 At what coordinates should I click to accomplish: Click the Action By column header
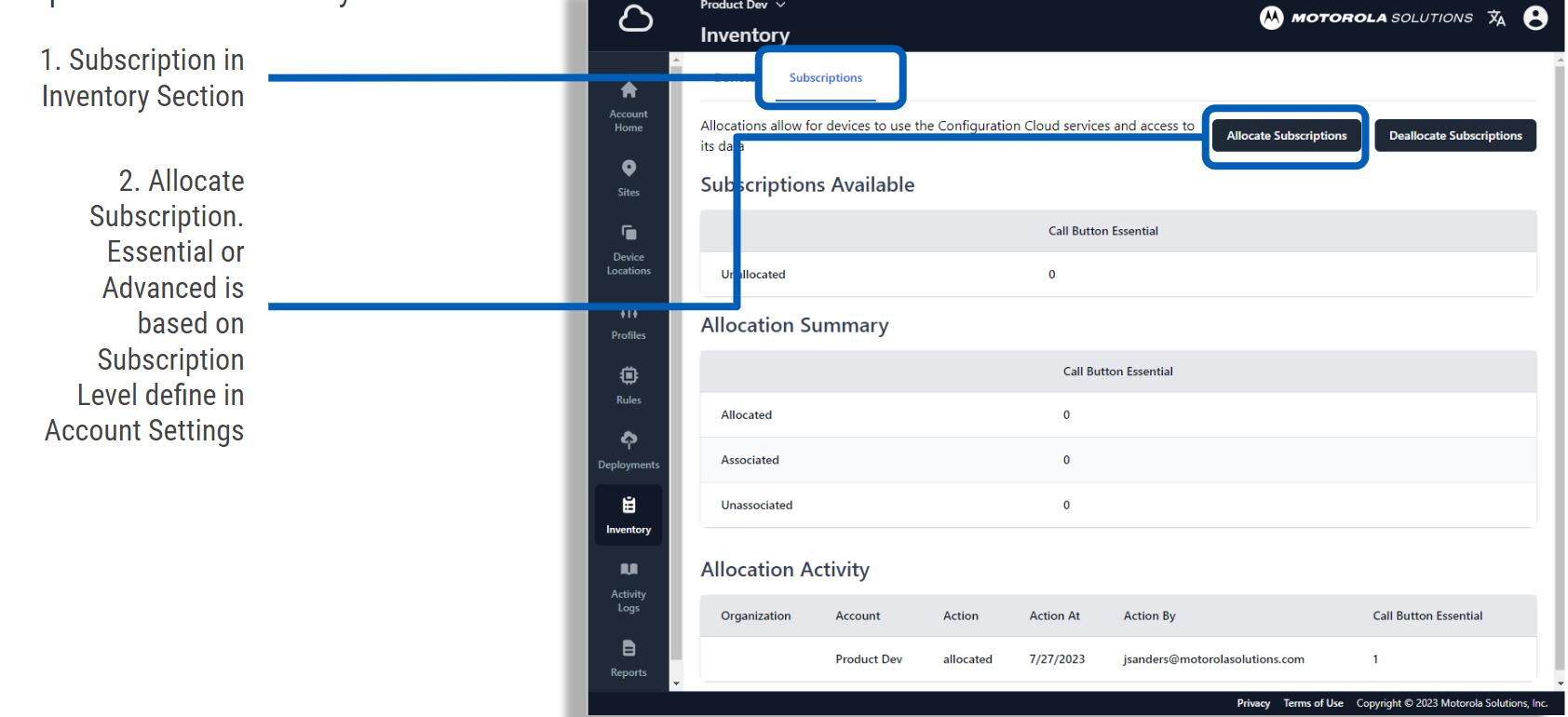pos(1149,616)
